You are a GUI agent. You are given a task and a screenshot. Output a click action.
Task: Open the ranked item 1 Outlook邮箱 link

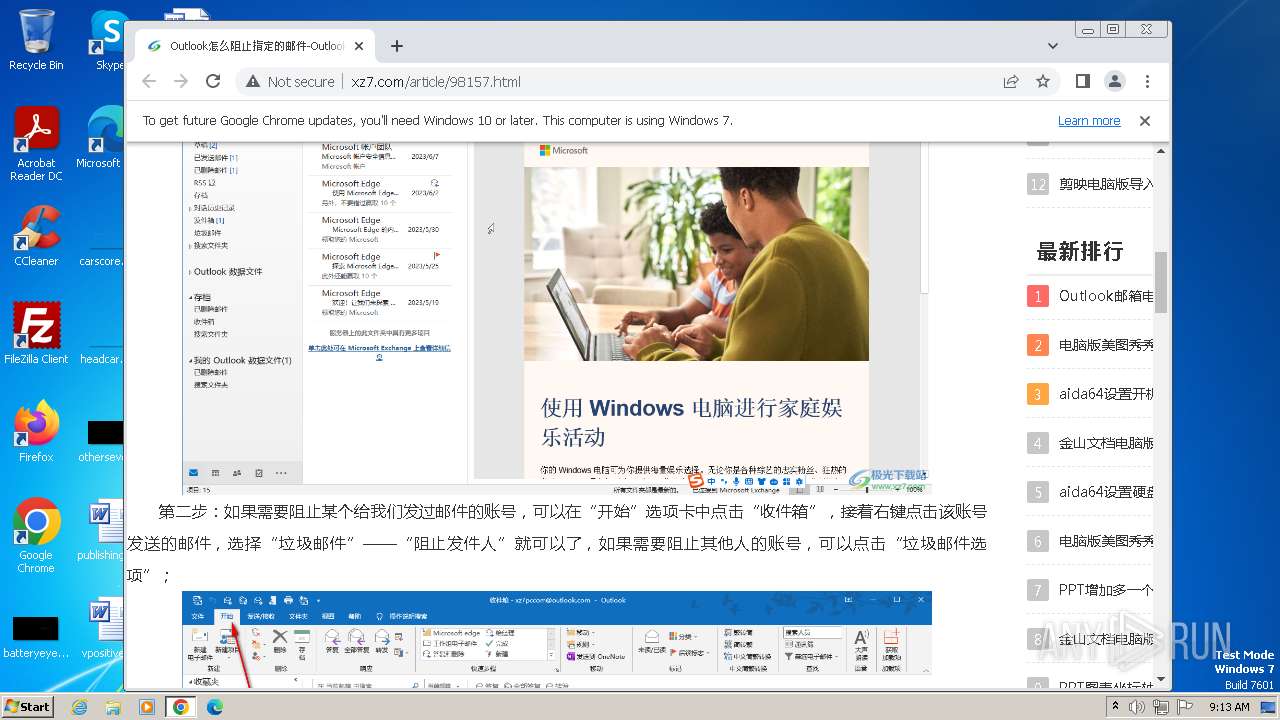tap(1106, 296)
